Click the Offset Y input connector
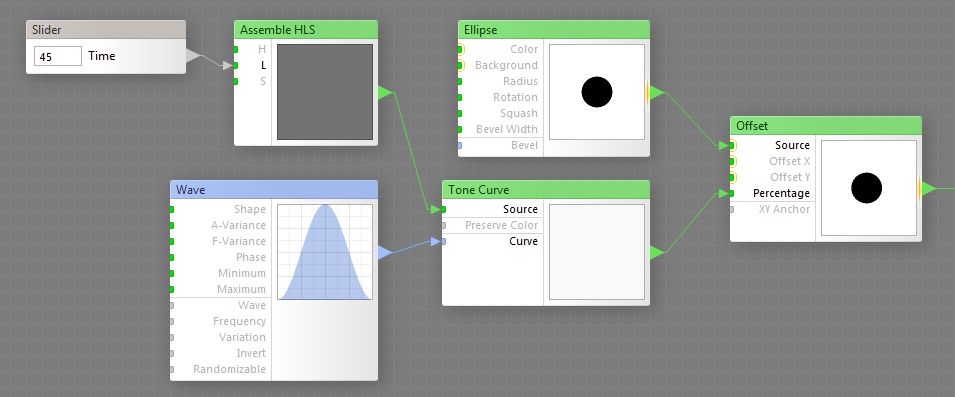This screenshot has width=955, height=397. [733, 177]
